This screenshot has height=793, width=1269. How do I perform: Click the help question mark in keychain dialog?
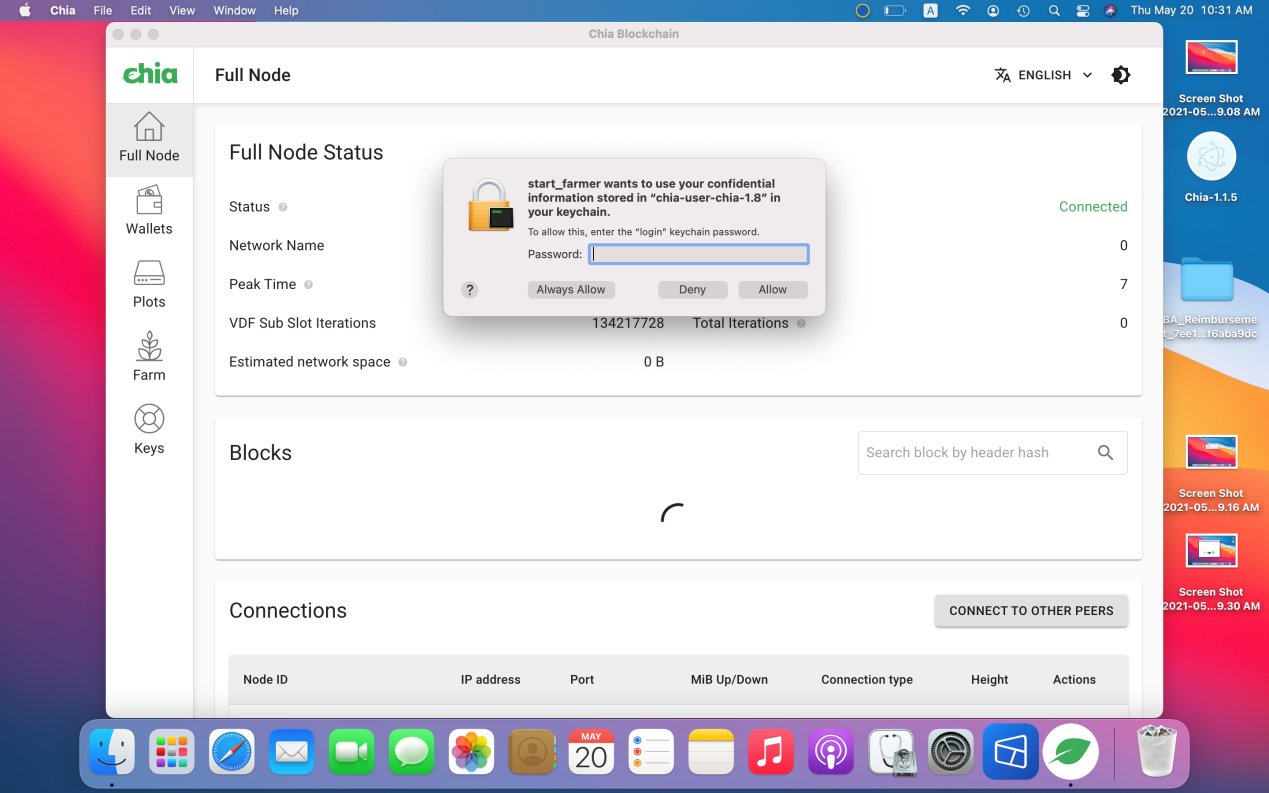[470, 290]
